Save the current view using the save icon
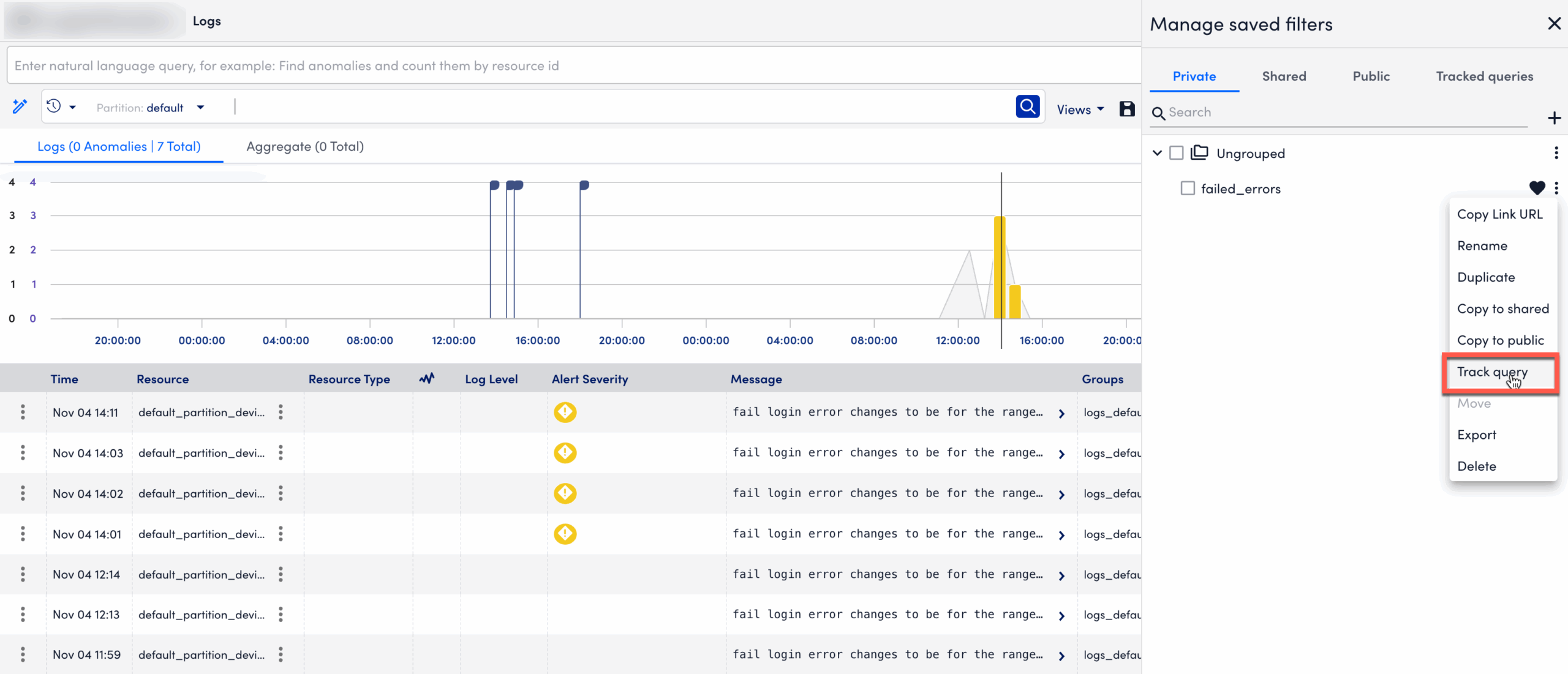 tap(1128, 108)
